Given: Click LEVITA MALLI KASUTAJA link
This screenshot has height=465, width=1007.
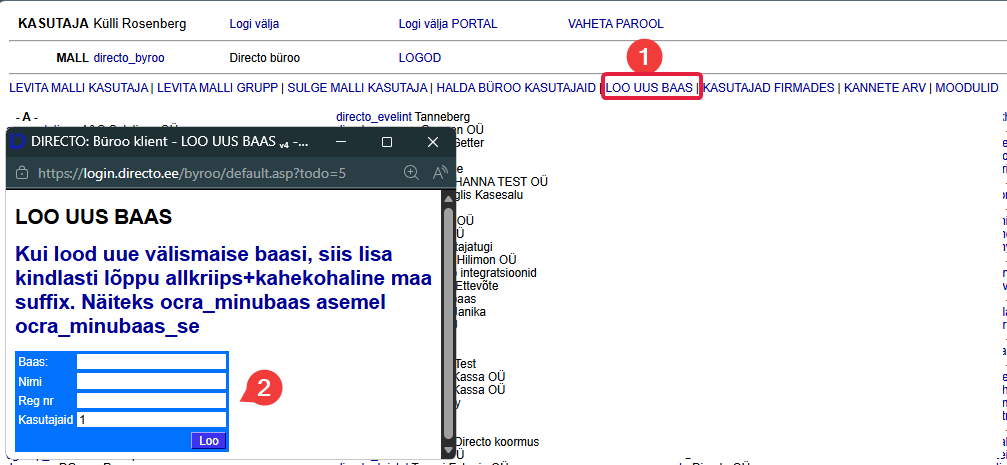Looking at the screenshot, I should point(79,88).
